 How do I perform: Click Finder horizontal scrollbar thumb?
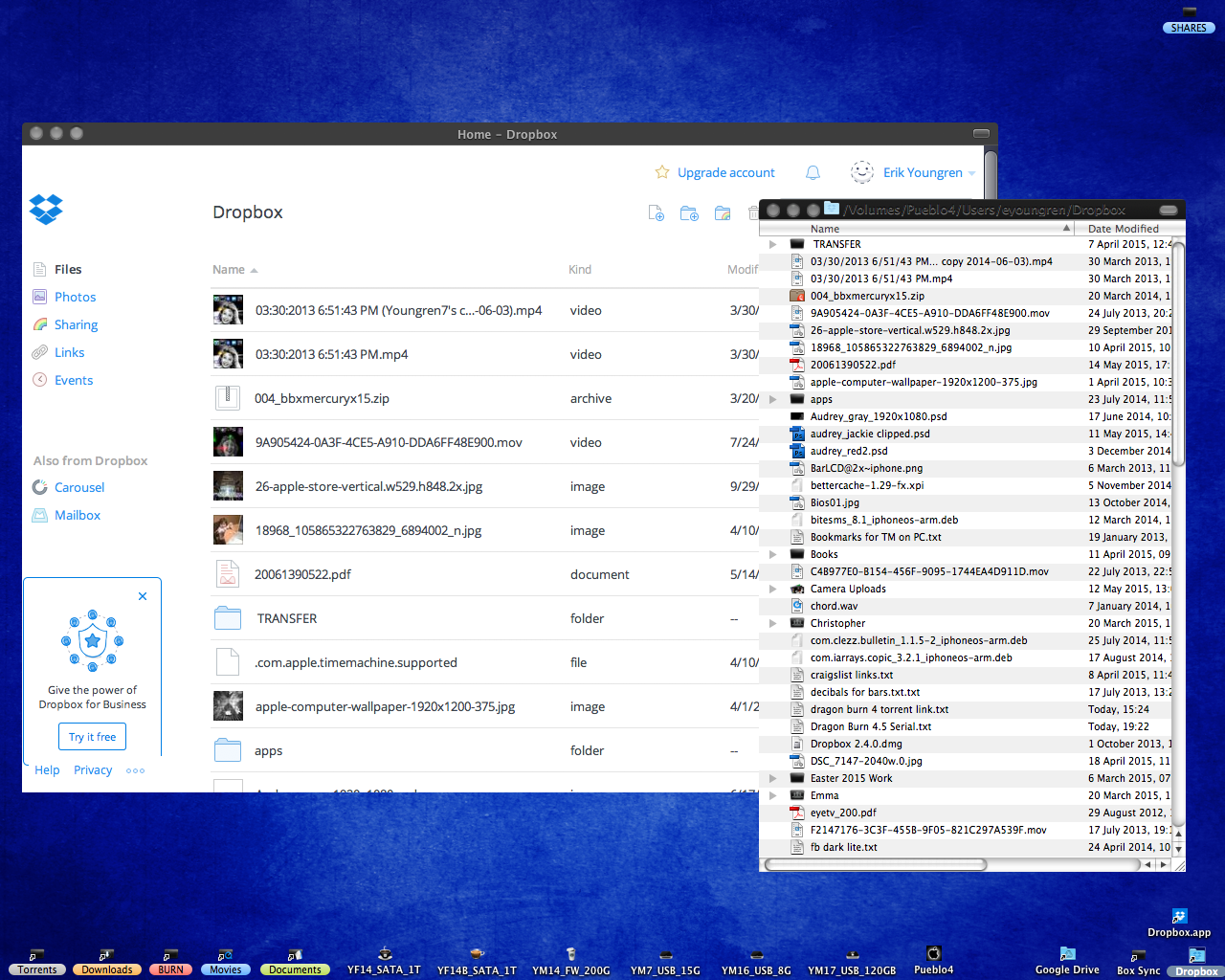coord(876,864)
